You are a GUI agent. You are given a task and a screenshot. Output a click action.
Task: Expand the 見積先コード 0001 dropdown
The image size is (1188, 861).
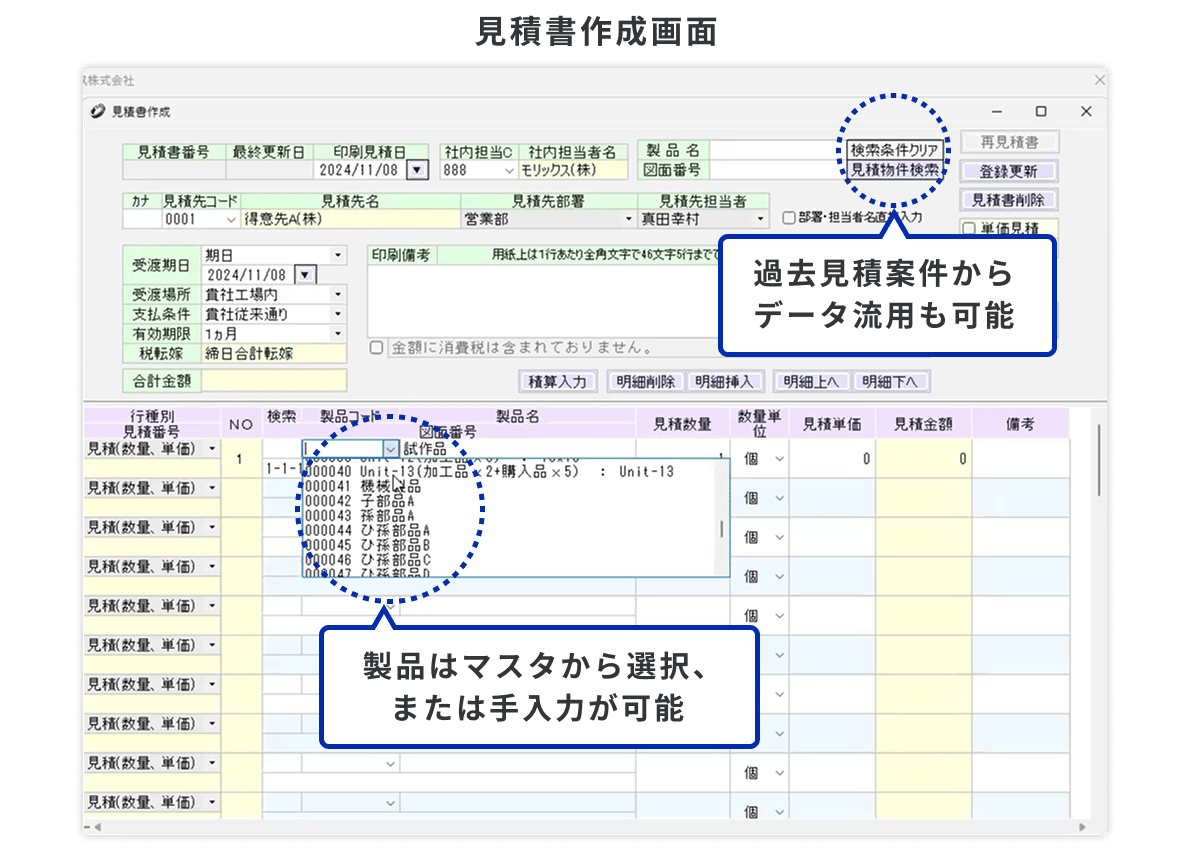[231, 220]
